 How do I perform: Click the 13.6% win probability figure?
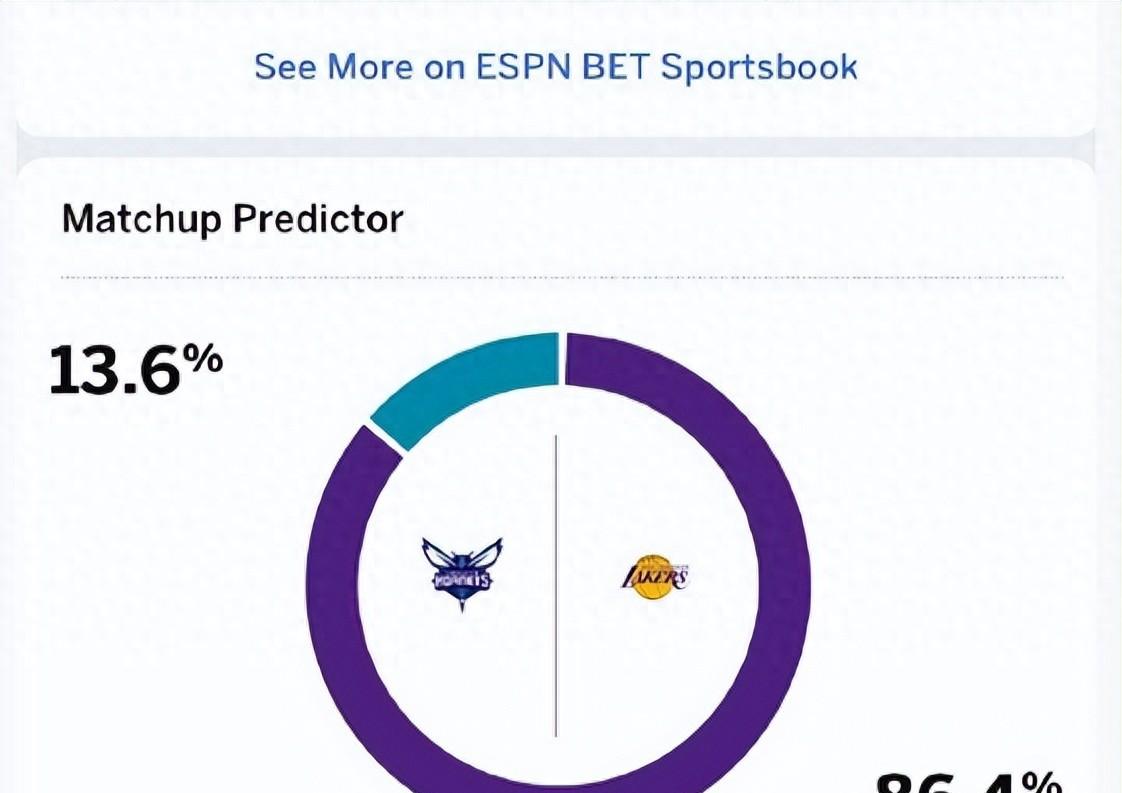click(136, 369)
